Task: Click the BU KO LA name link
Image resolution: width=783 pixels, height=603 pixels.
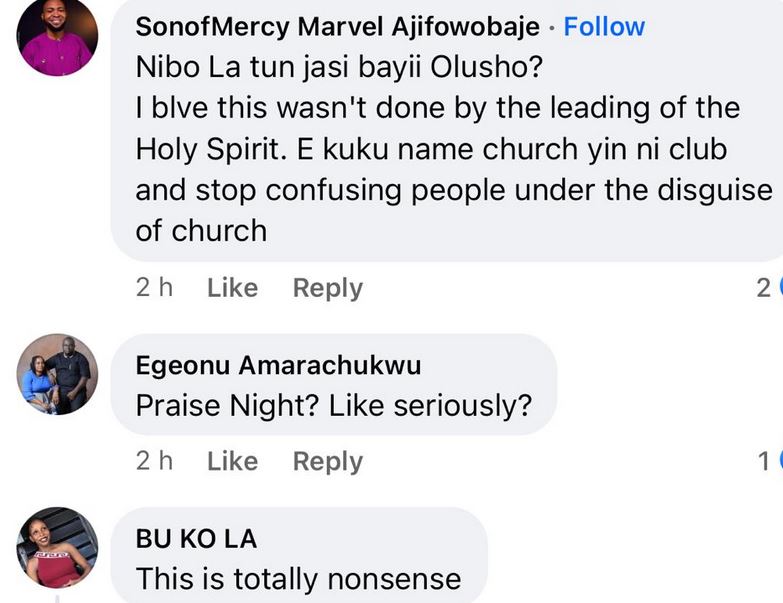Action: pyautogui.click(x=196, y=539)
